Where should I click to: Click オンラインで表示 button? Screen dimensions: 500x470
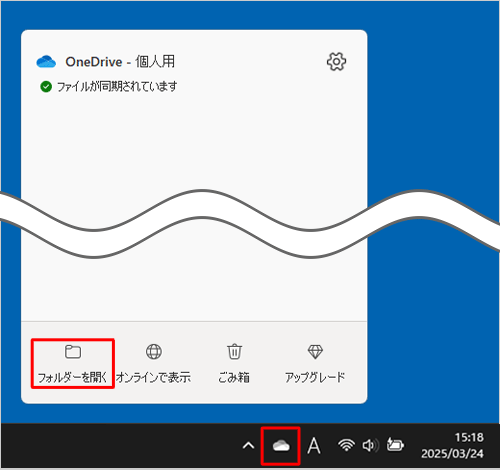[153, 363]
